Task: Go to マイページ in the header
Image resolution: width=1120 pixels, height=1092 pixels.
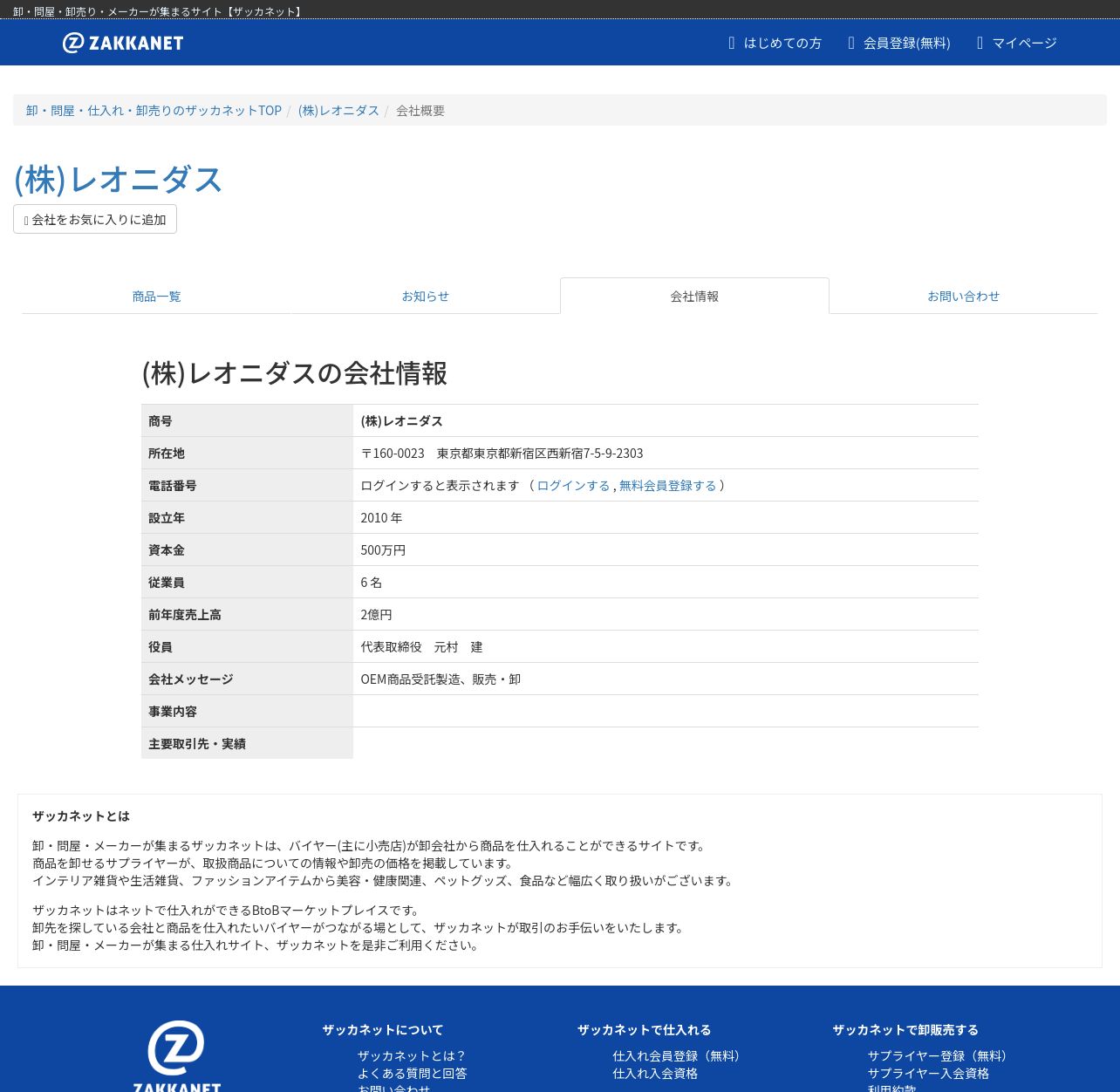Action: pos(1016,43)
